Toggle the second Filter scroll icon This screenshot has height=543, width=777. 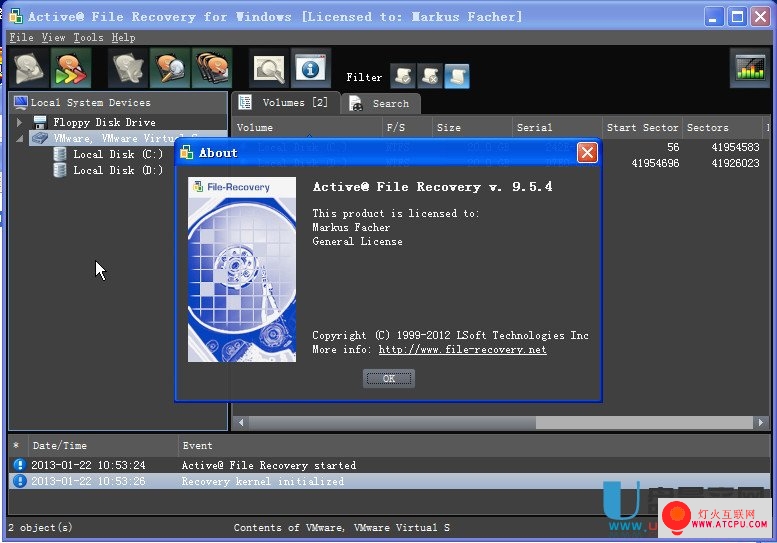point(430,76)
